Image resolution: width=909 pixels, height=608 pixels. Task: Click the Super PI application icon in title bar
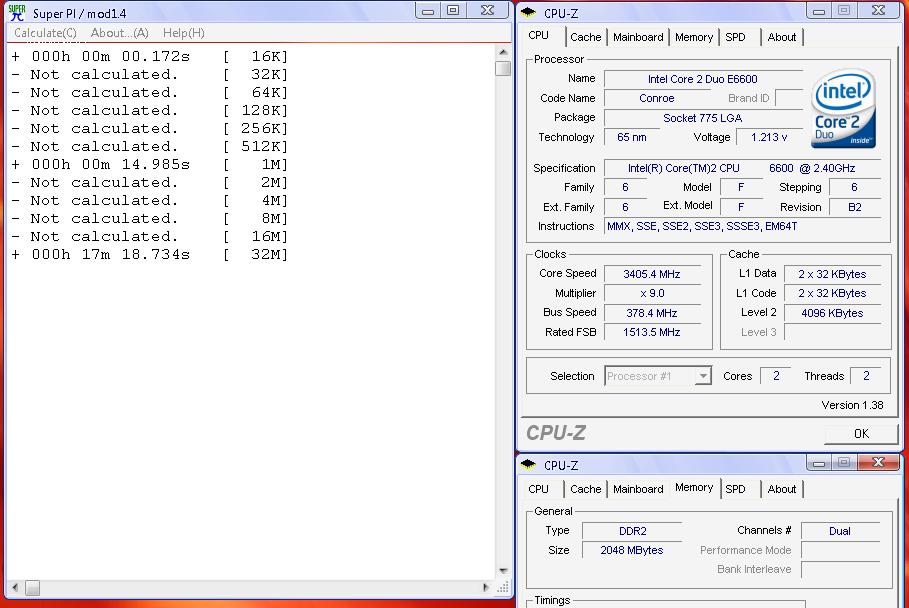pos(16,13)
